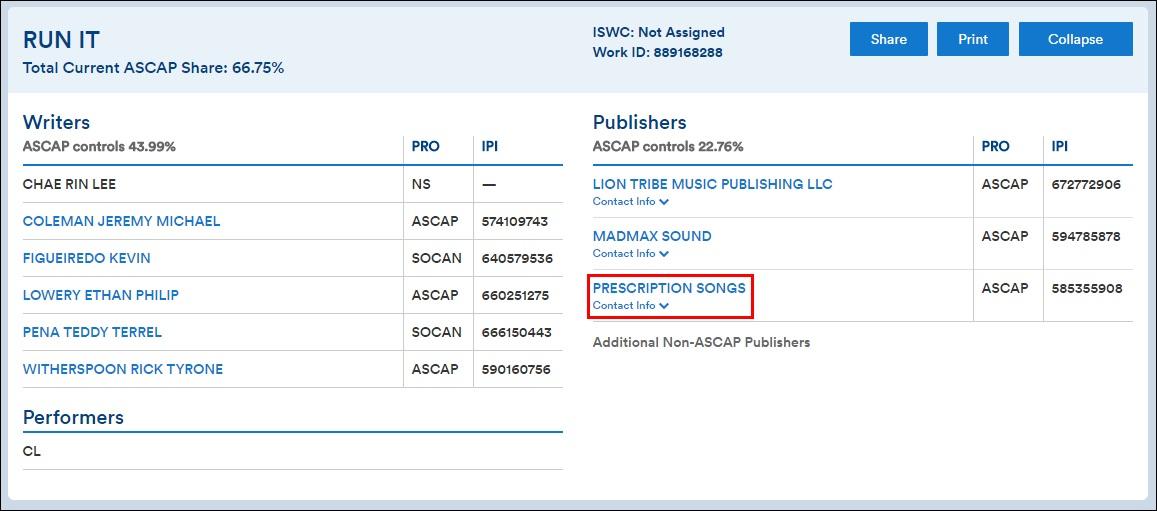The image size is (1157, 511).
Task: Open writer Figueiredo Kevin
Action: pyautogui.click(x=86, y=258)
